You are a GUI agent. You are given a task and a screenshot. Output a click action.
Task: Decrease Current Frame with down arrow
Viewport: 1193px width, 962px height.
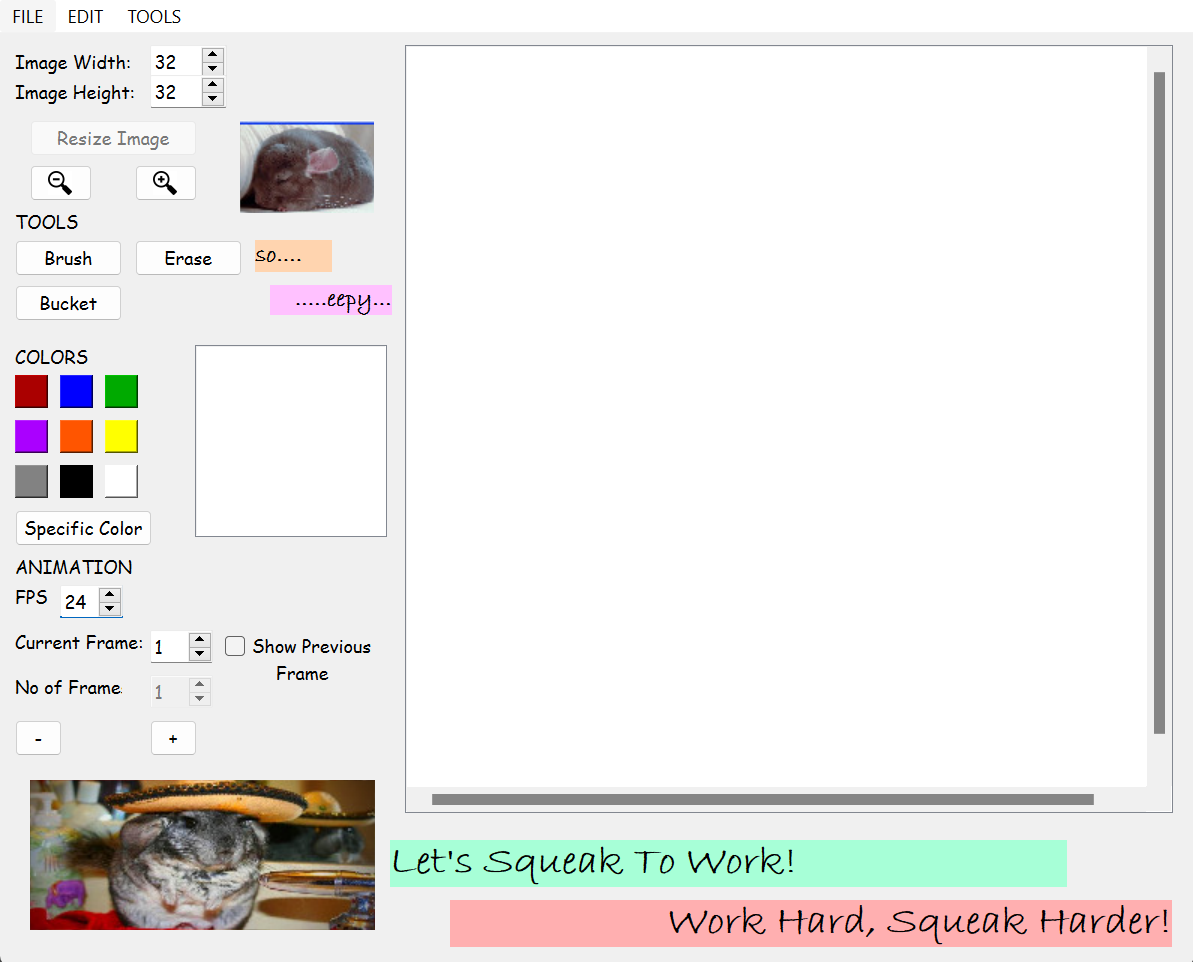point(200,654)
